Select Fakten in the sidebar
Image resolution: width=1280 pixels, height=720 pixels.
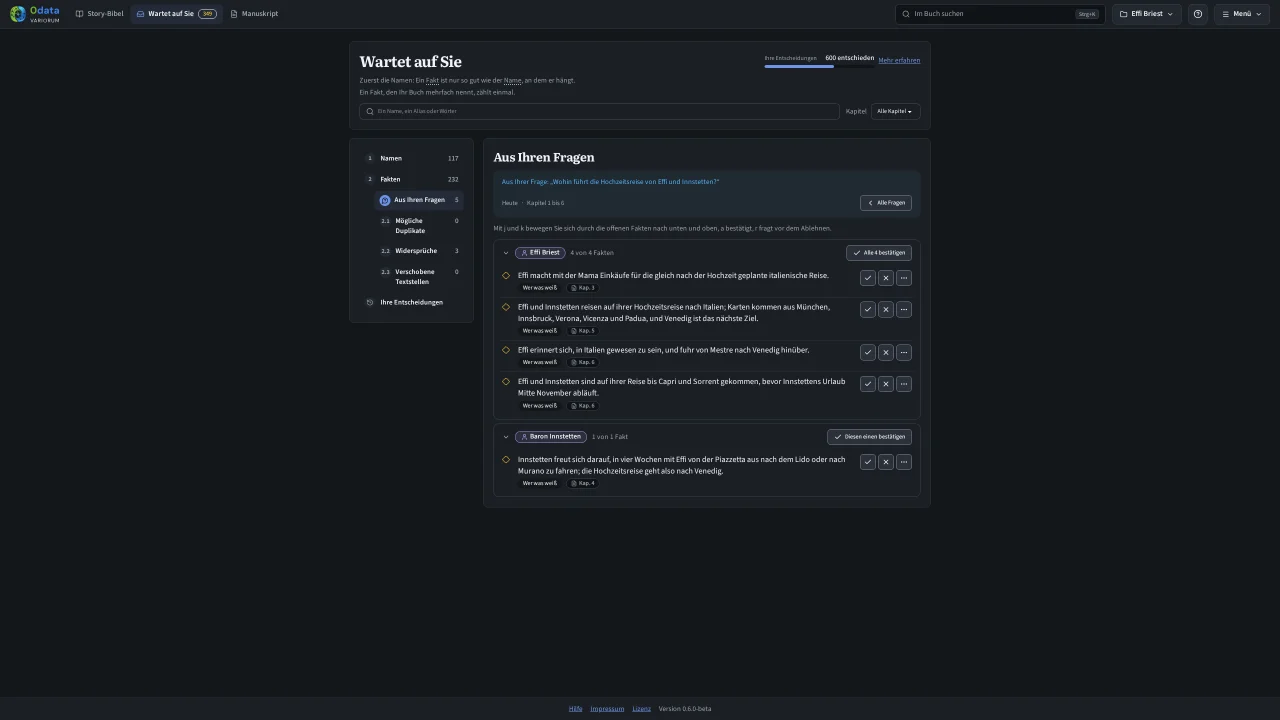pos(412,179)
